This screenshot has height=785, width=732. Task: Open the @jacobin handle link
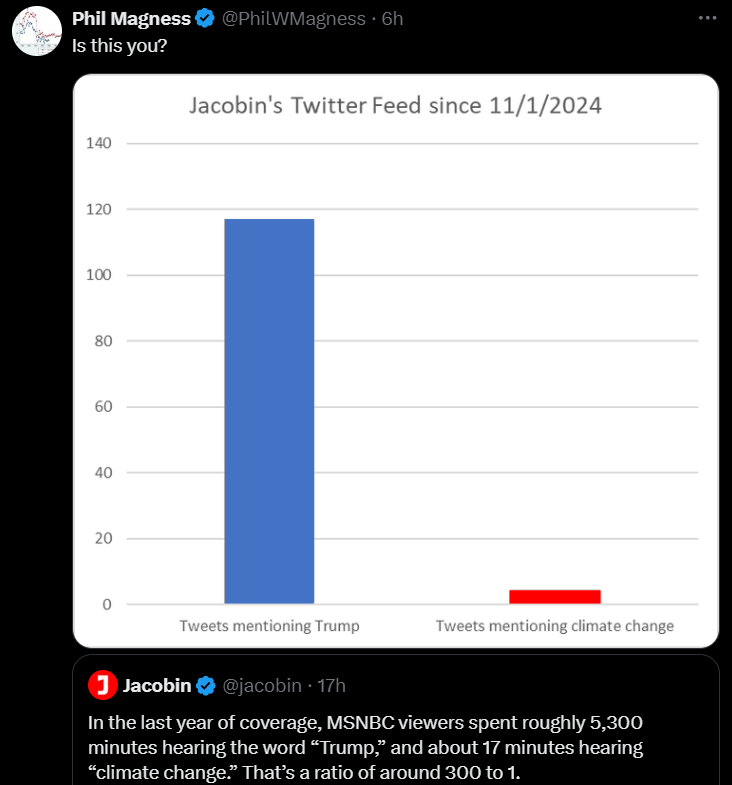(x=262, y=685)
